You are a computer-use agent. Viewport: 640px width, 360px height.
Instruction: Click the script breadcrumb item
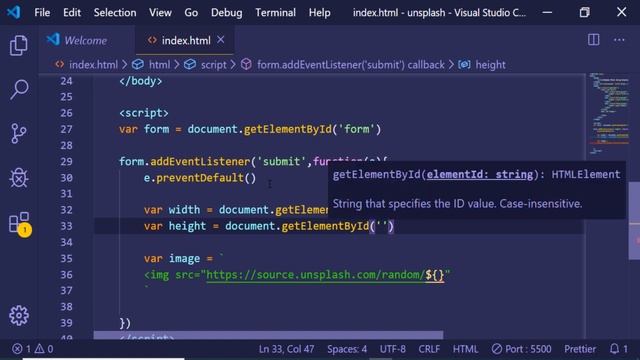coord(213,64)
